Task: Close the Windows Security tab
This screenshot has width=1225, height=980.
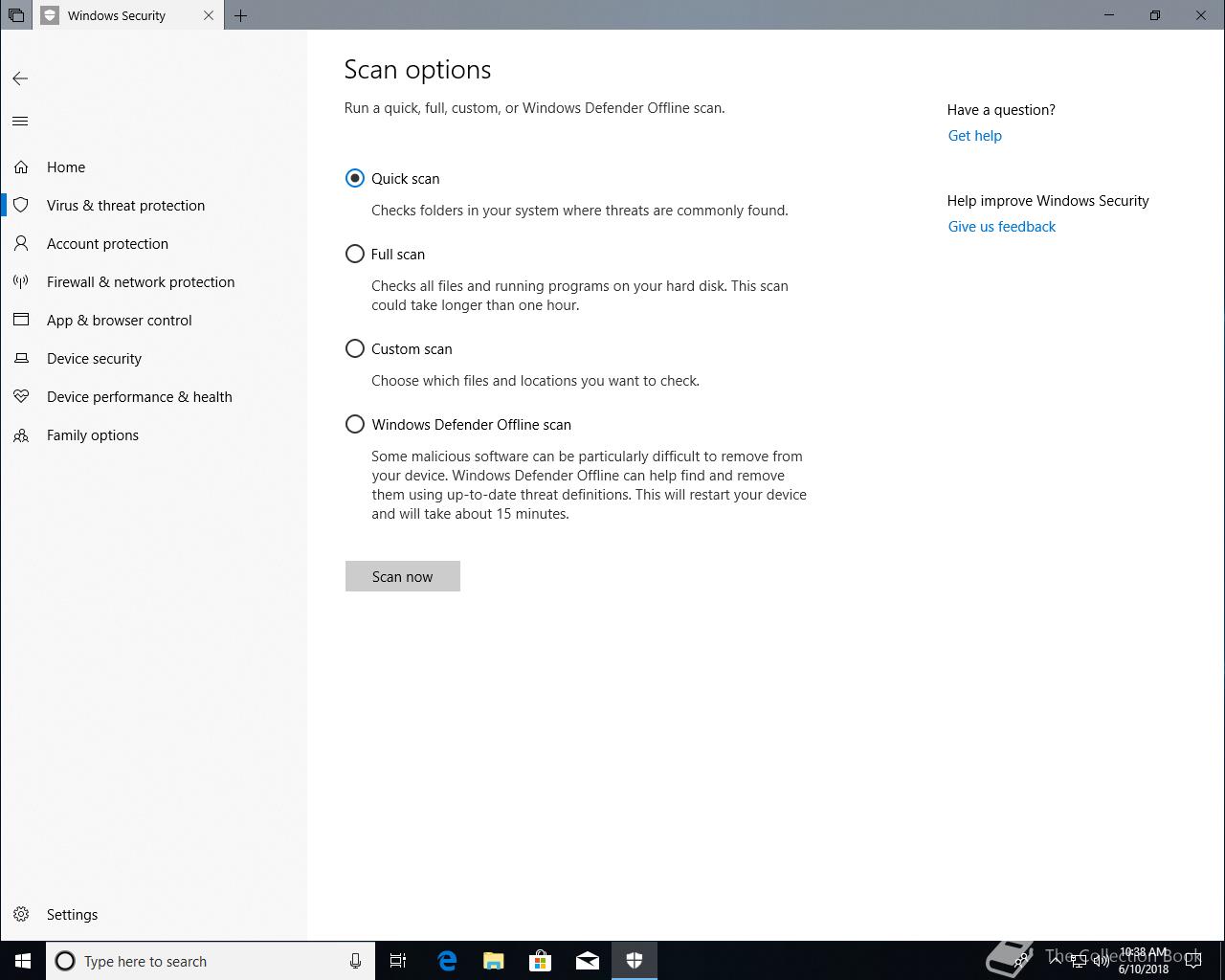Action: 209,15
